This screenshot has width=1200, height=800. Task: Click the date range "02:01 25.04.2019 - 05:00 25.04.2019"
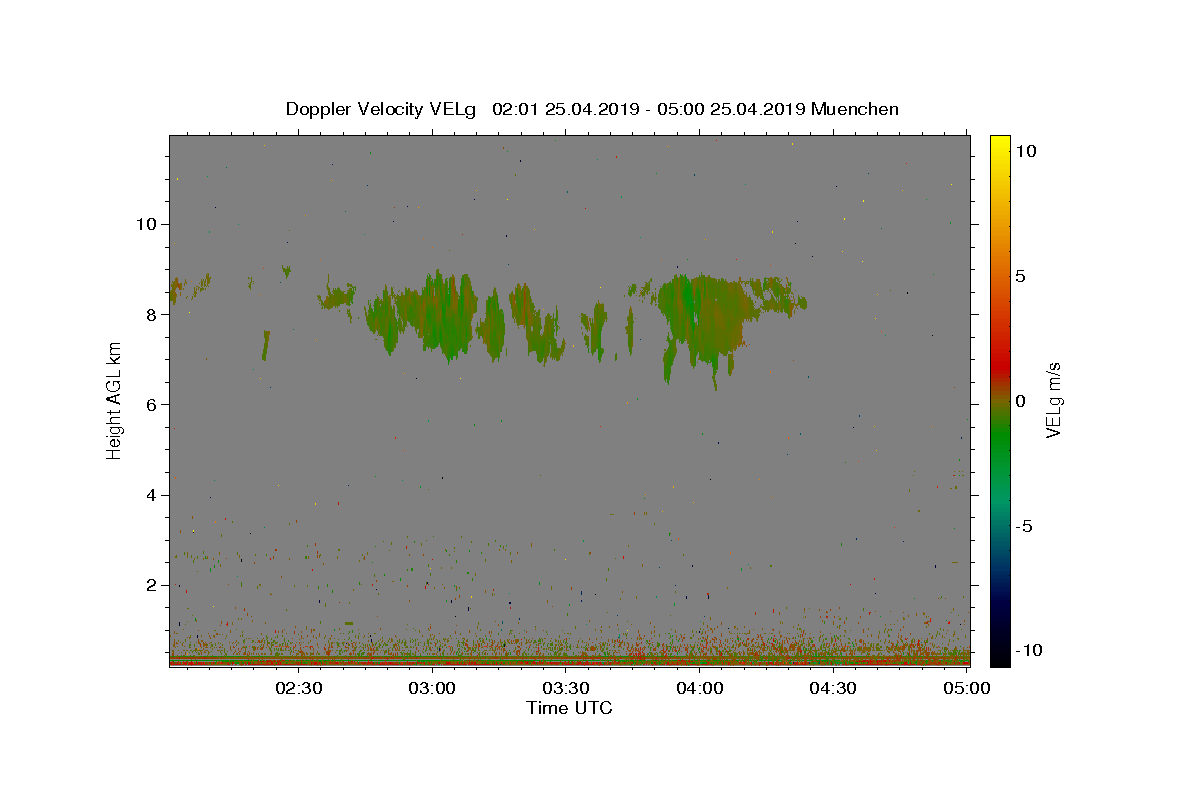click(649, 109)
